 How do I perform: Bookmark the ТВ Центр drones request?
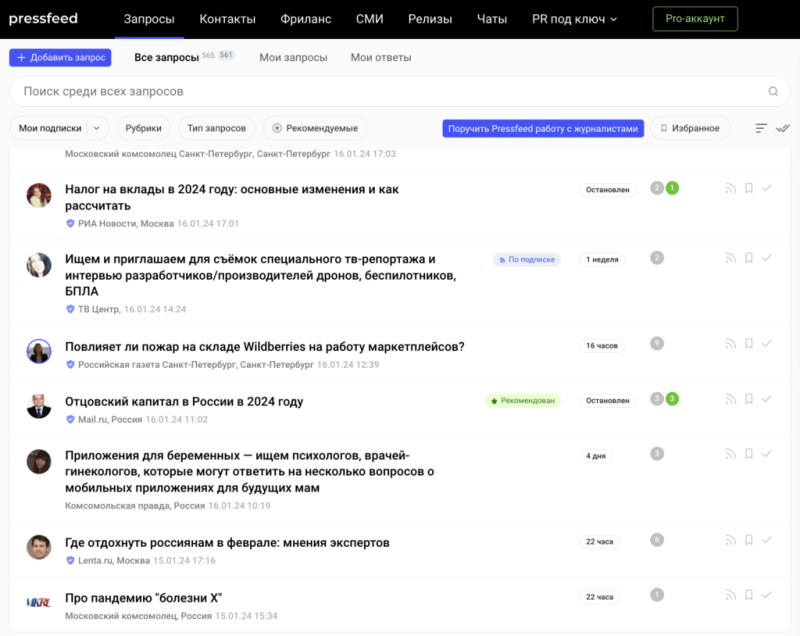click(748, 259)
